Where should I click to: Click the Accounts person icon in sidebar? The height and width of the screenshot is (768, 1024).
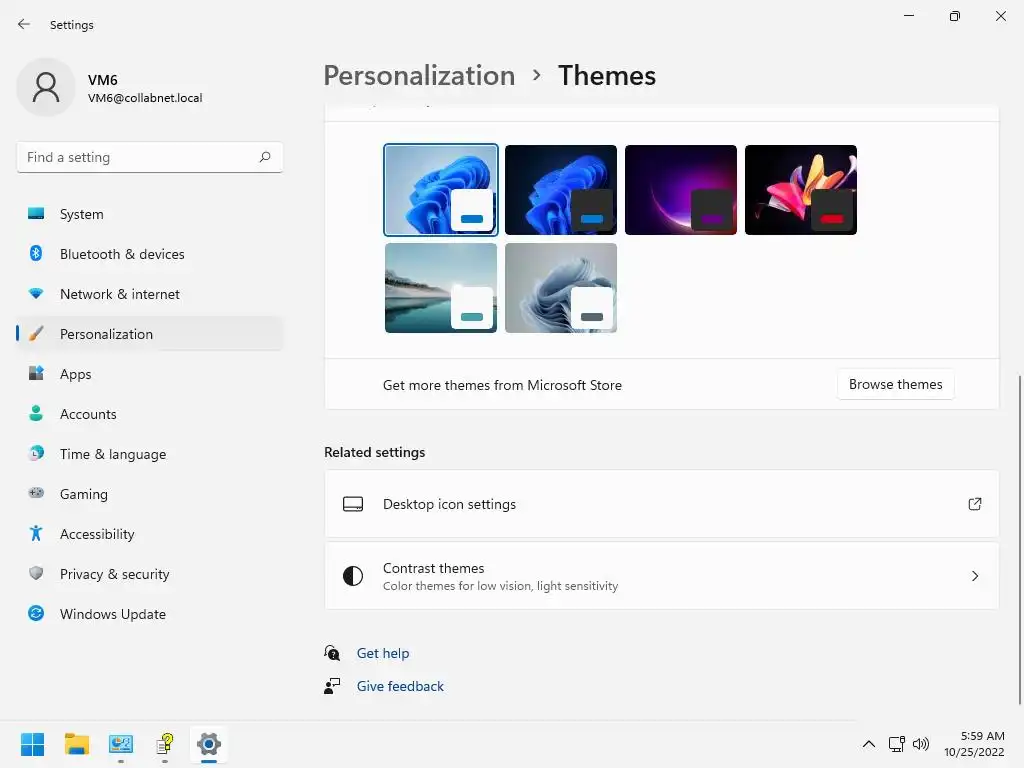pyautogui.click(x=36, y=413)
